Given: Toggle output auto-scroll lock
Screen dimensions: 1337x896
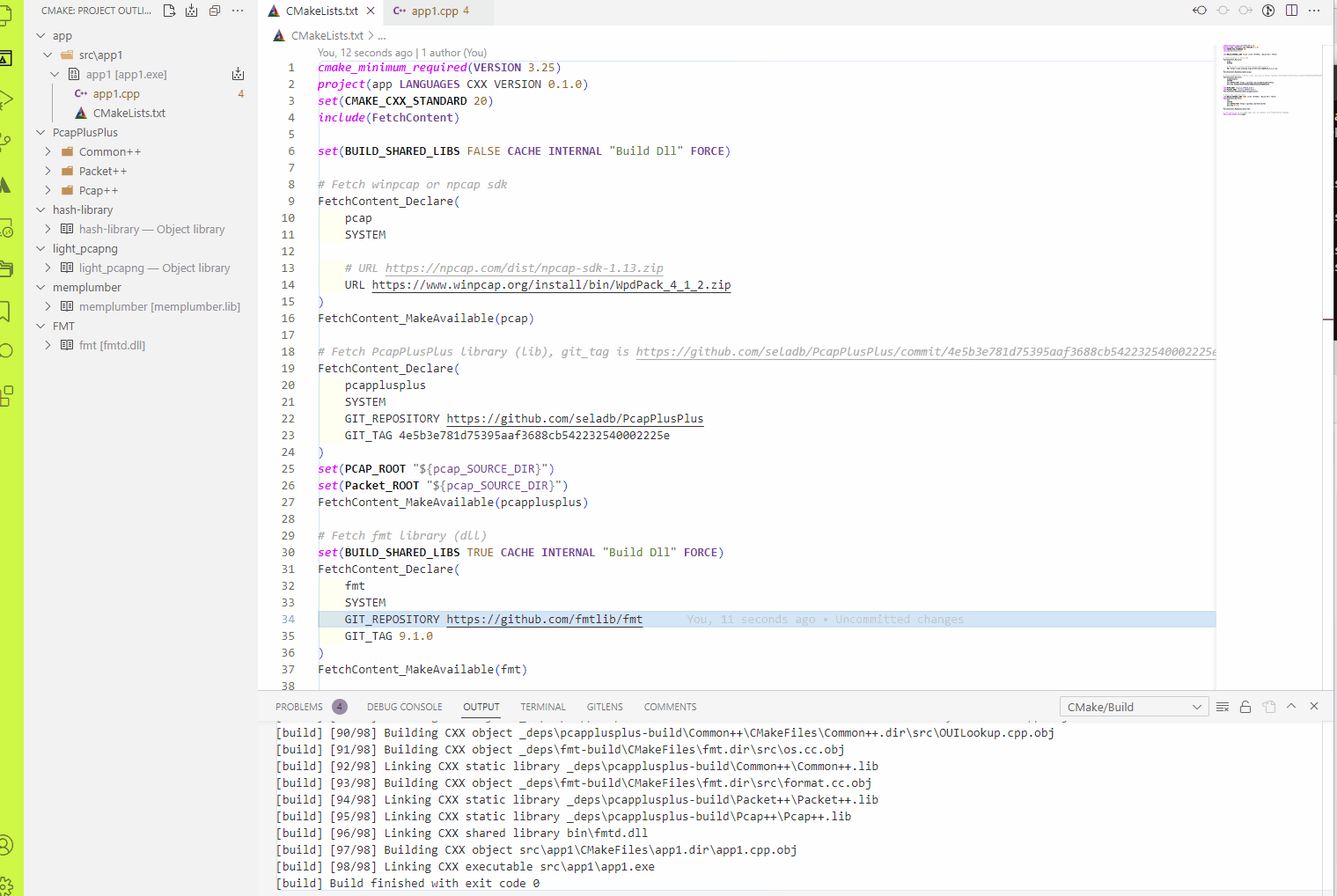Looking at the screenshot, I should coord(1245,707).
